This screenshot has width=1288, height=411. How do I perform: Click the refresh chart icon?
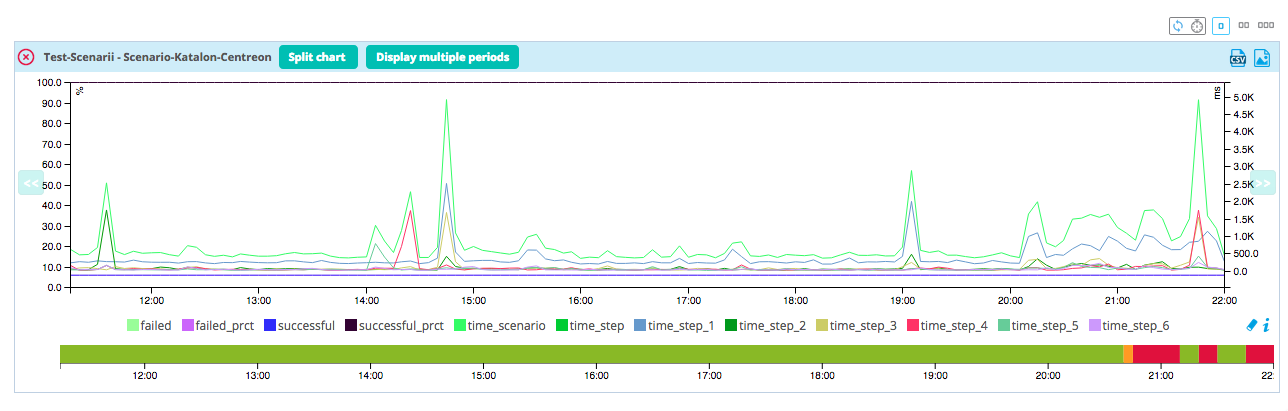[x=1178, y=25]
